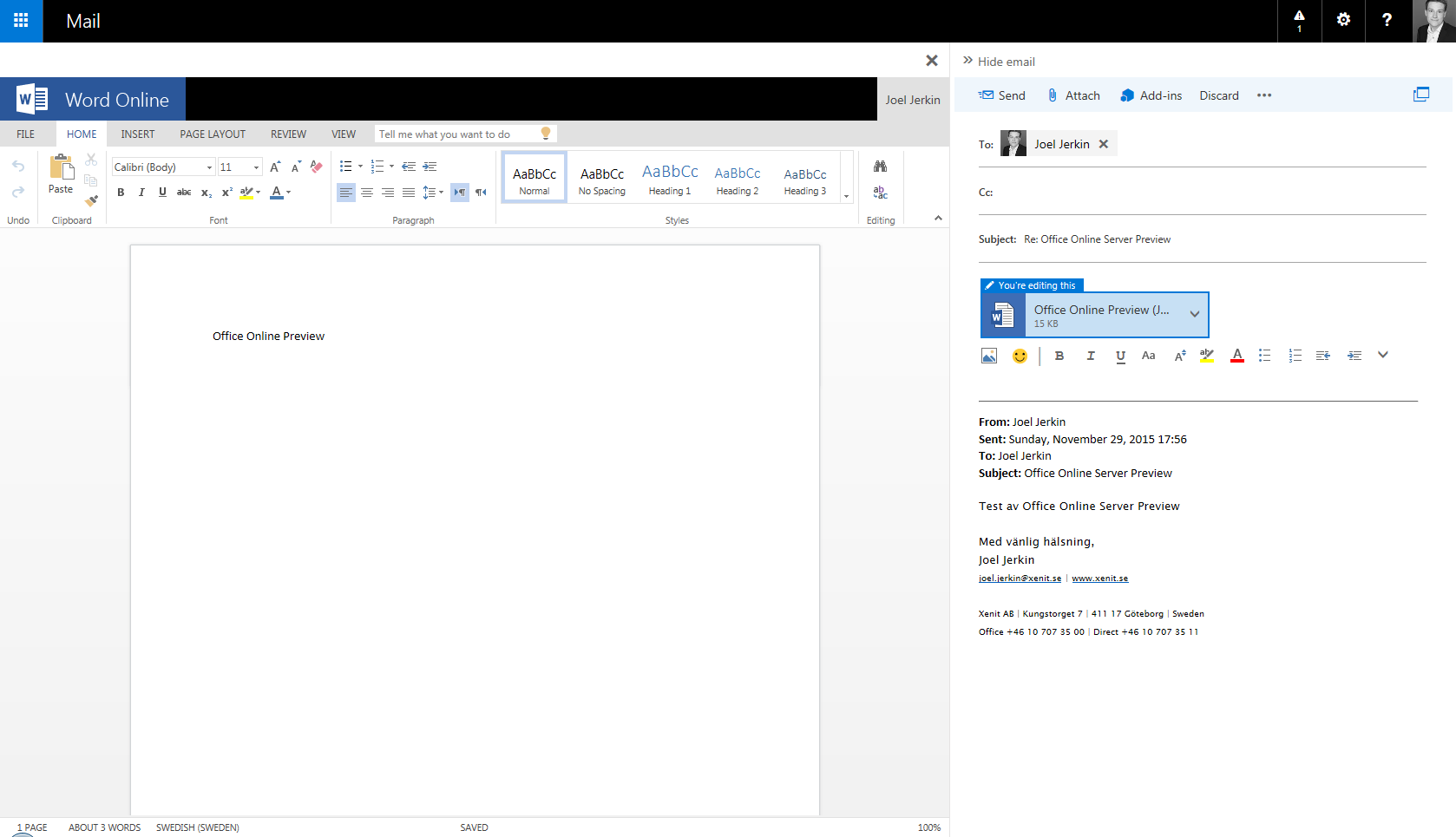The image size is (1456, 837).
Task: Open the app launcher grid
Action: (x=21, y=21)
